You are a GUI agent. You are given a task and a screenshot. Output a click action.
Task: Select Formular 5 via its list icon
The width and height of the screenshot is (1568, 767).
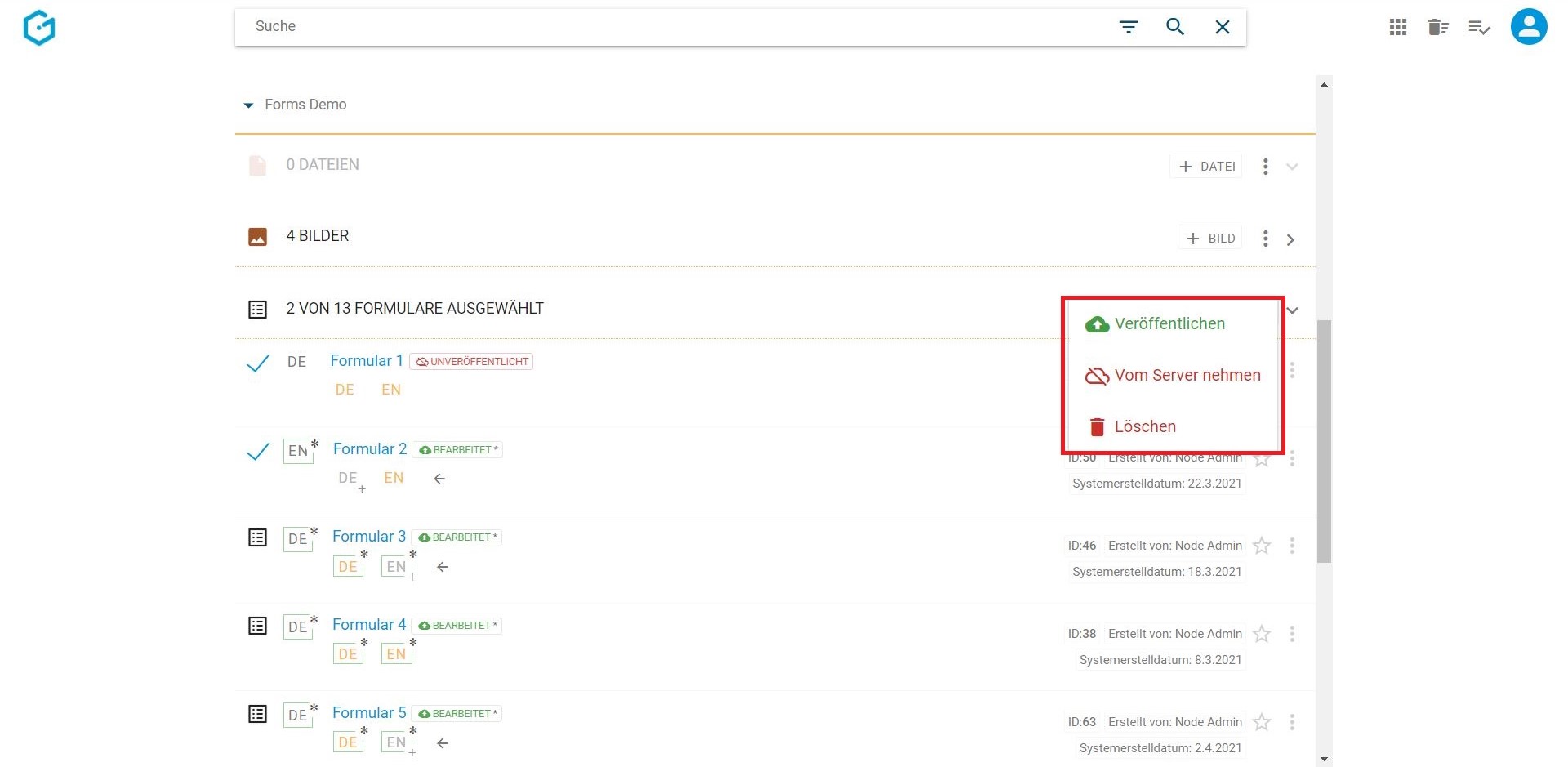[258, 714]
